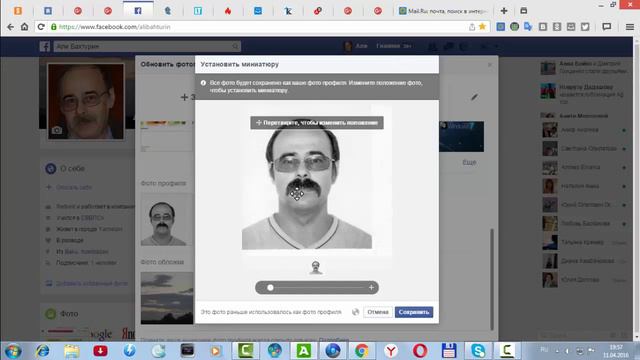
Task: Click the share icon in address bar
Action: (472, 27)
